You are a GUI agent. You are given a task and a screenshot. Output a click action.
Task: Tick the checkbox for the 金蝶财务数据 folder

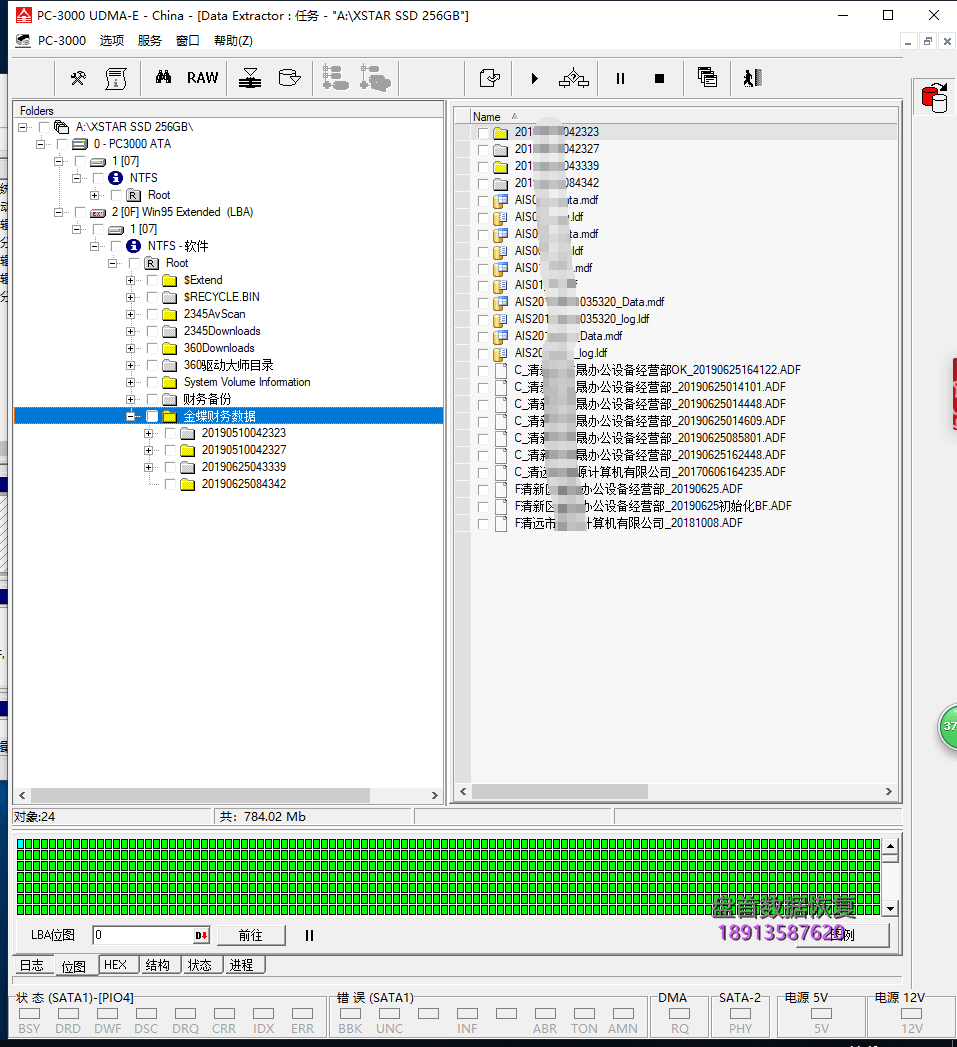(x=152, y=417)
